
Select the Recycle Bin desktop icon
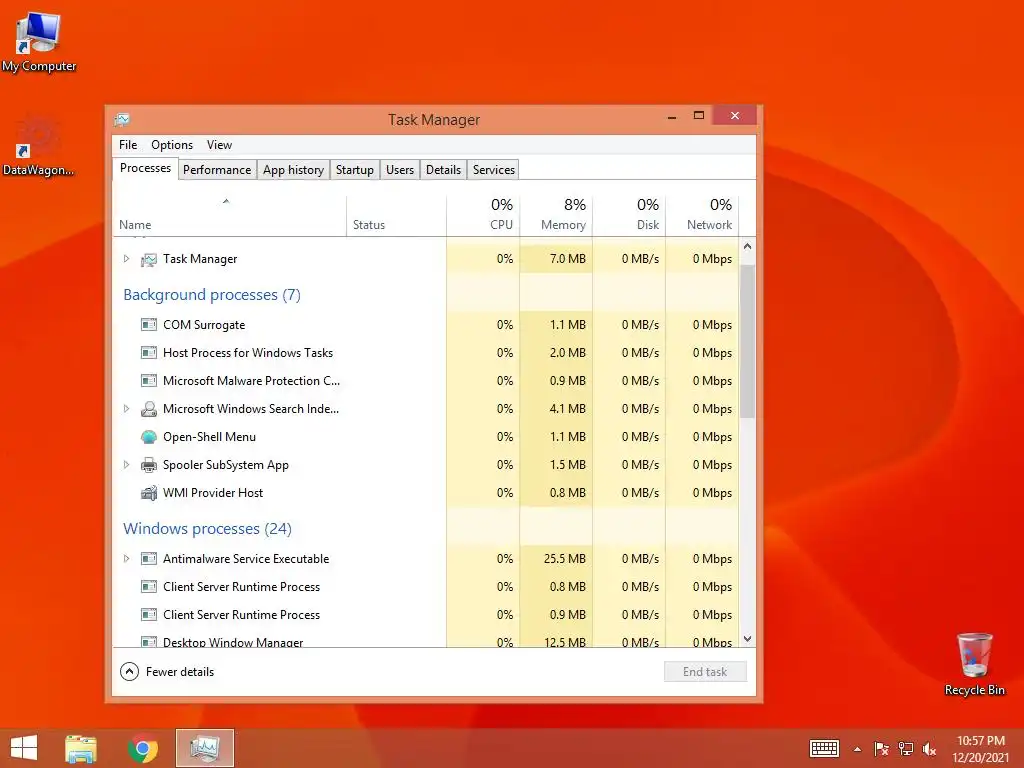coord(974,664)
